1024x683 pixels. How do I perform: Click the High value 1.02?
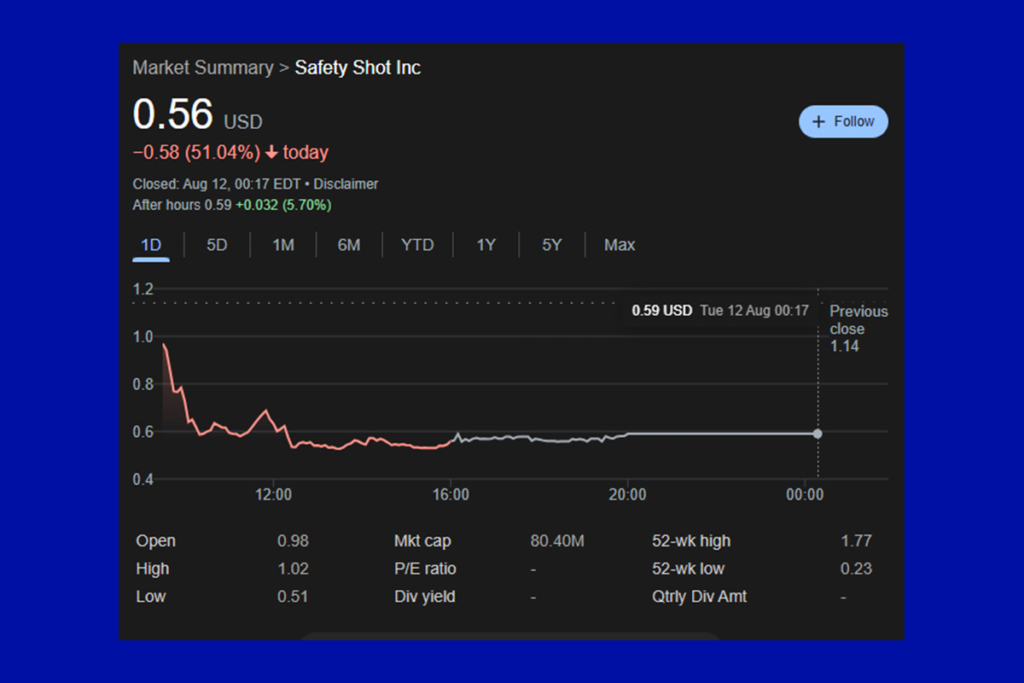[x=293, y=569]
